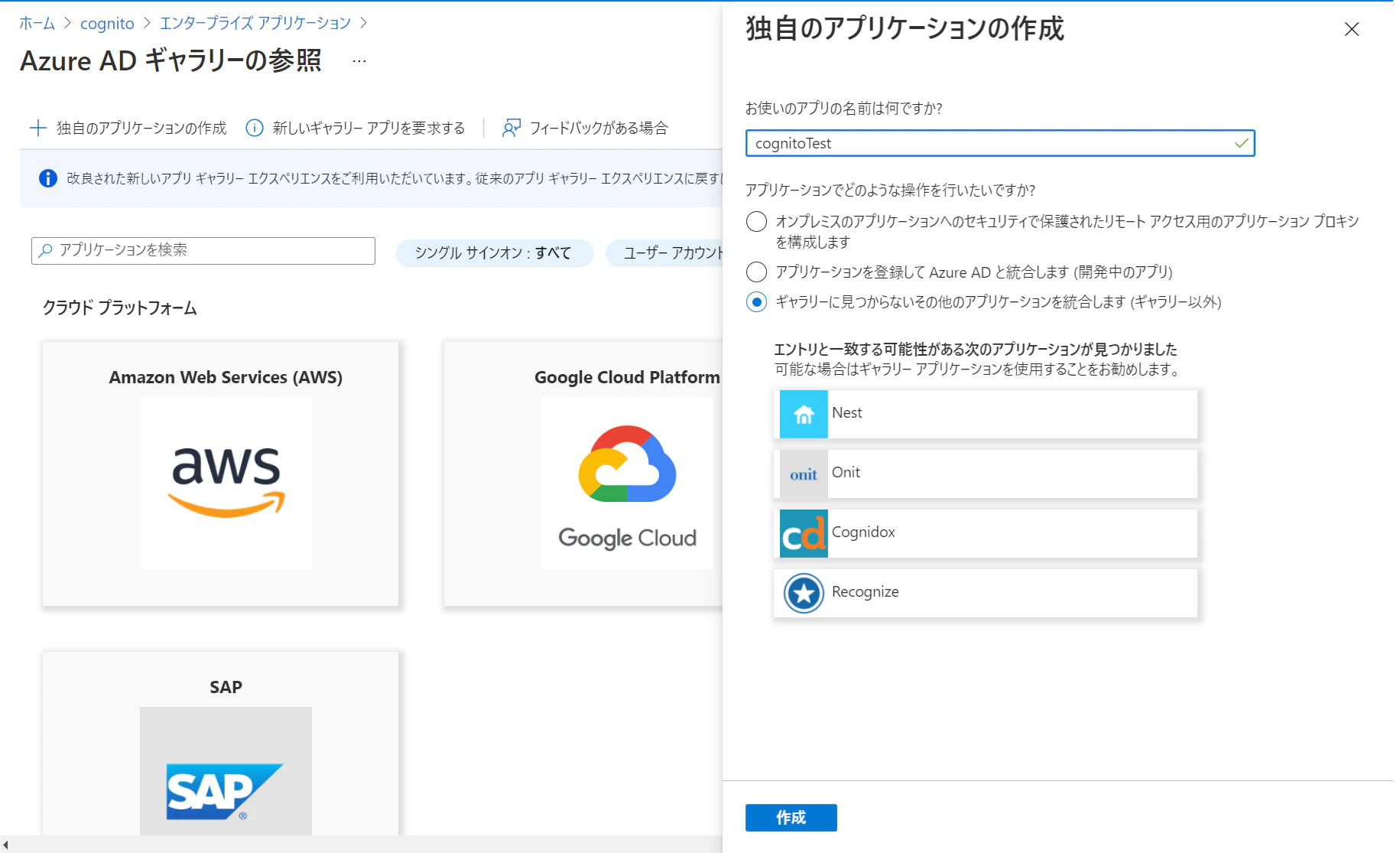Select the Recognize suggested application

click(x=986, y=593)
